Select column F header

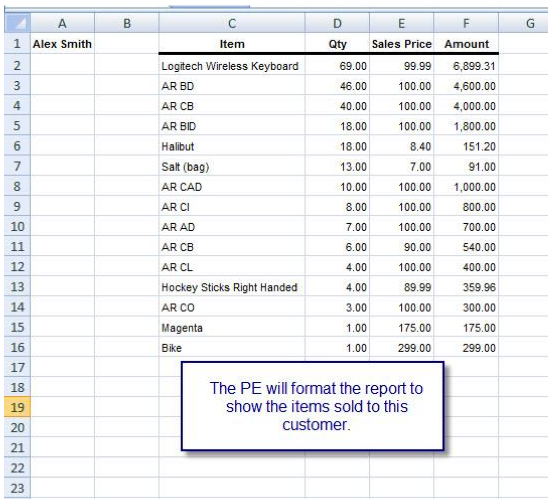point(466,23)
